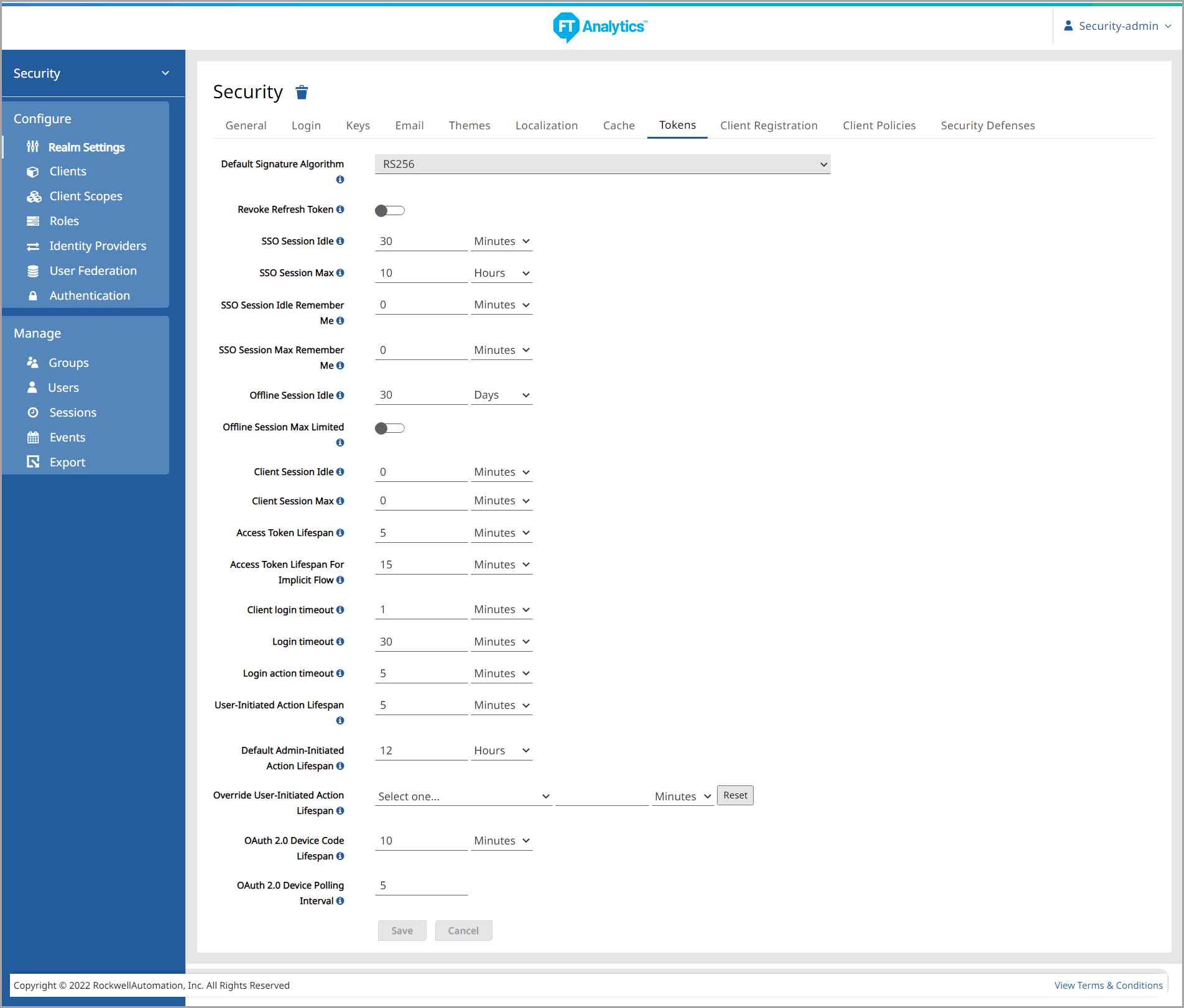Click the info icon next to Offline Session Idle
1184x1008 pixels.
click(340, 395)
